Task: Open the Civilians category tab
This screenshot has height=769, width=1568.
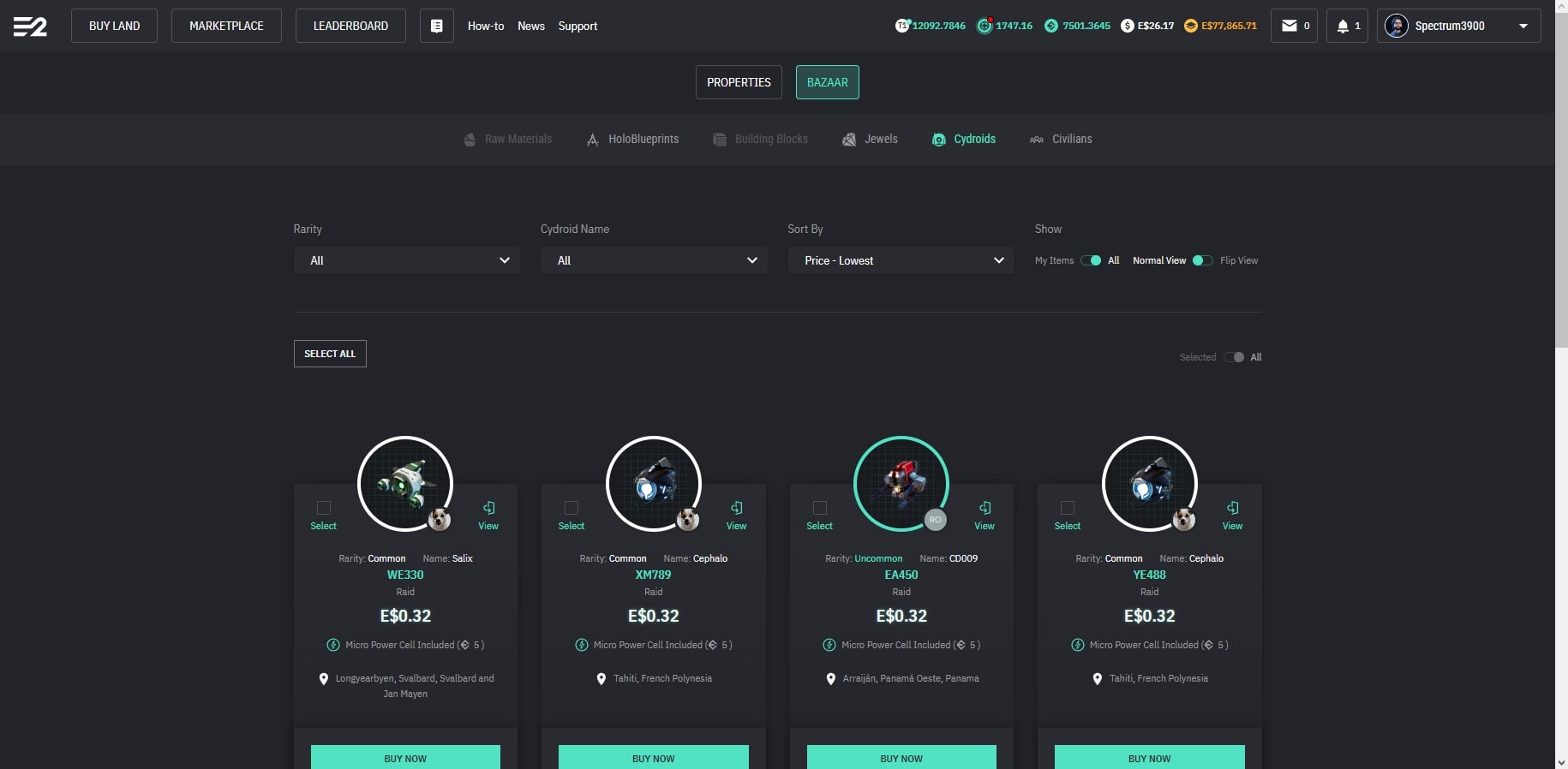Action: tap(1062, 139)
